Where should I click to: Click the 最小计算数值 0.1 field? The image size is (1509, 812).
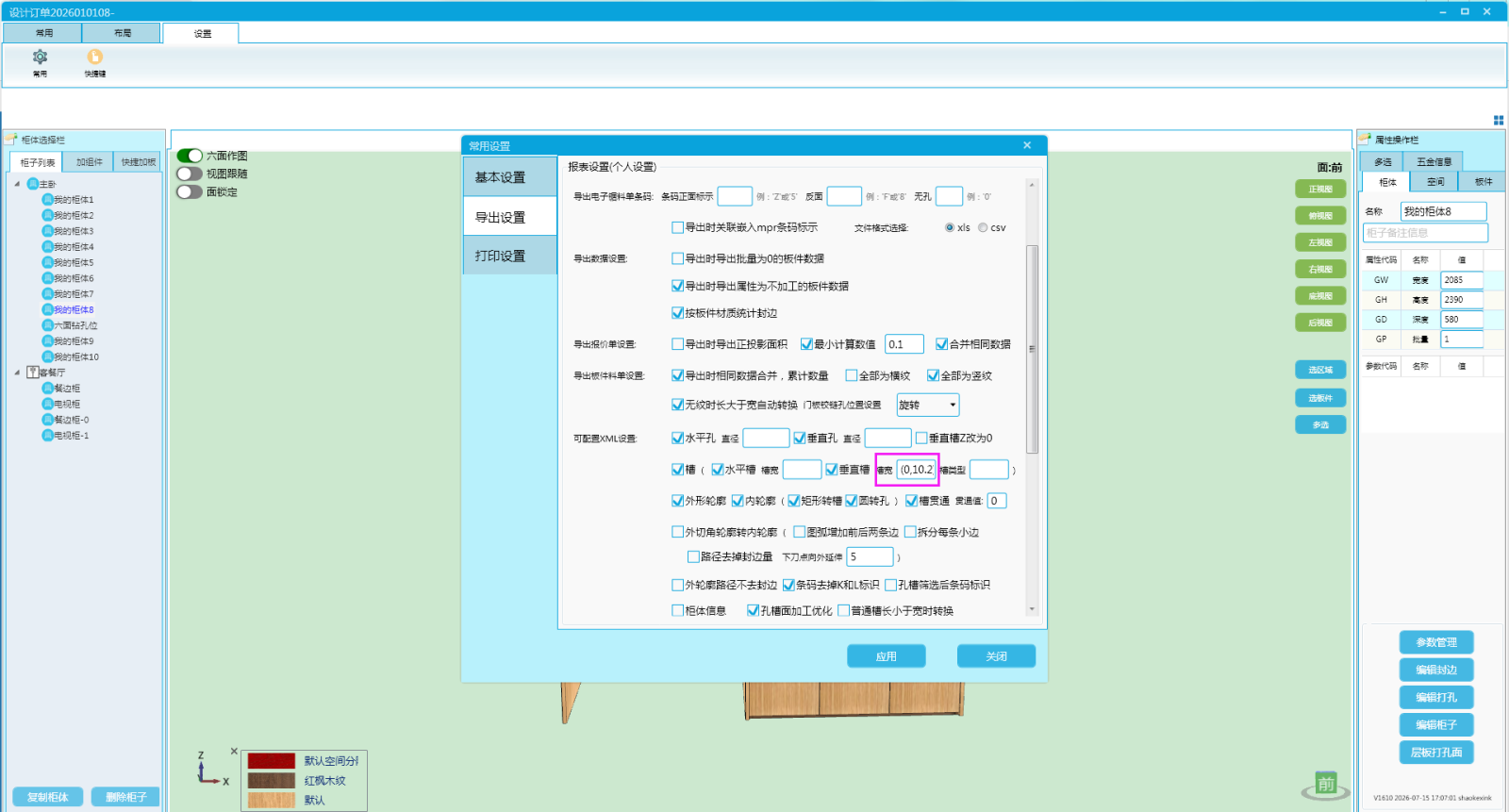pos(904,344)
